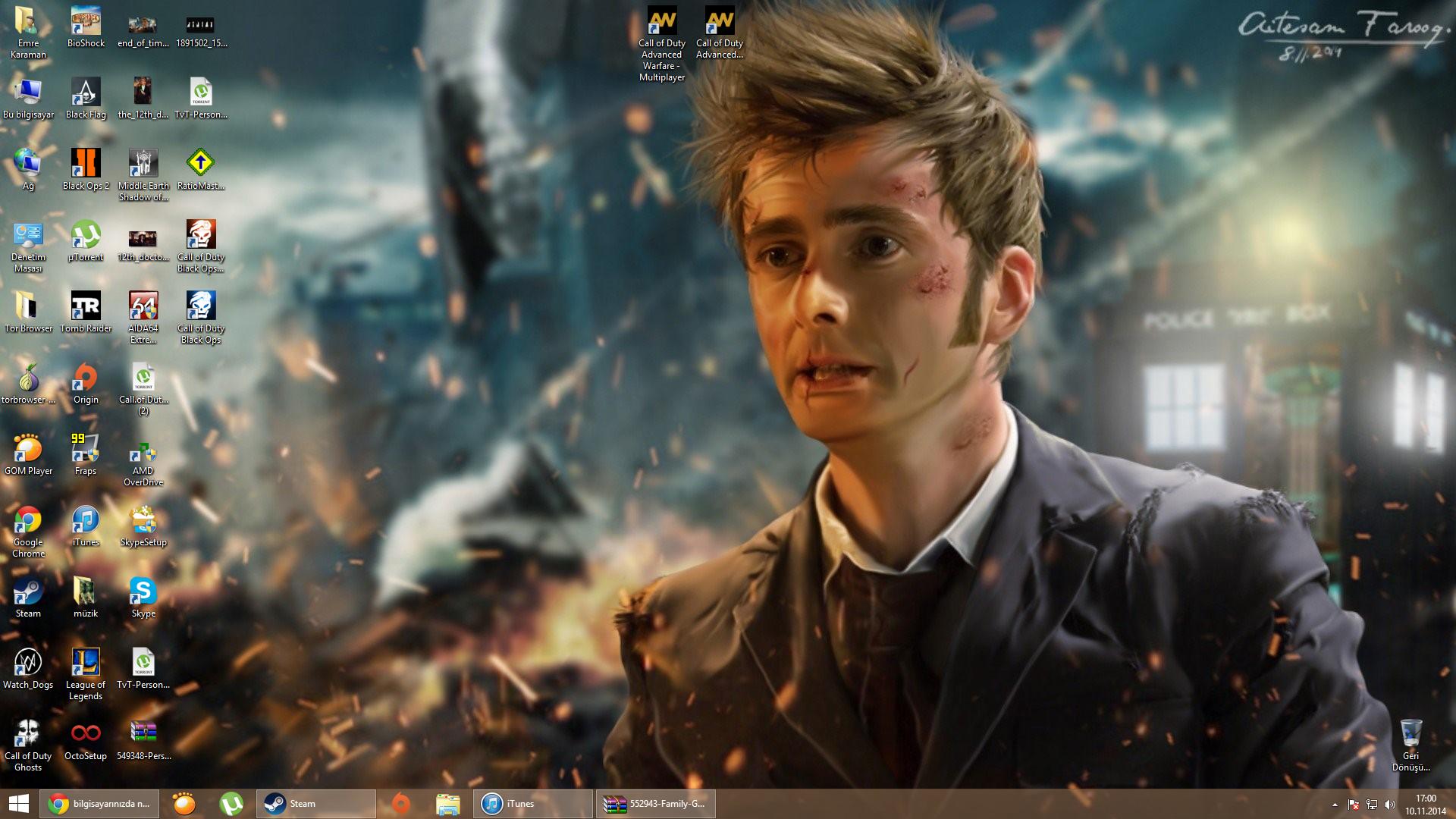Open the Action Center flag icon

(1354, 805)
